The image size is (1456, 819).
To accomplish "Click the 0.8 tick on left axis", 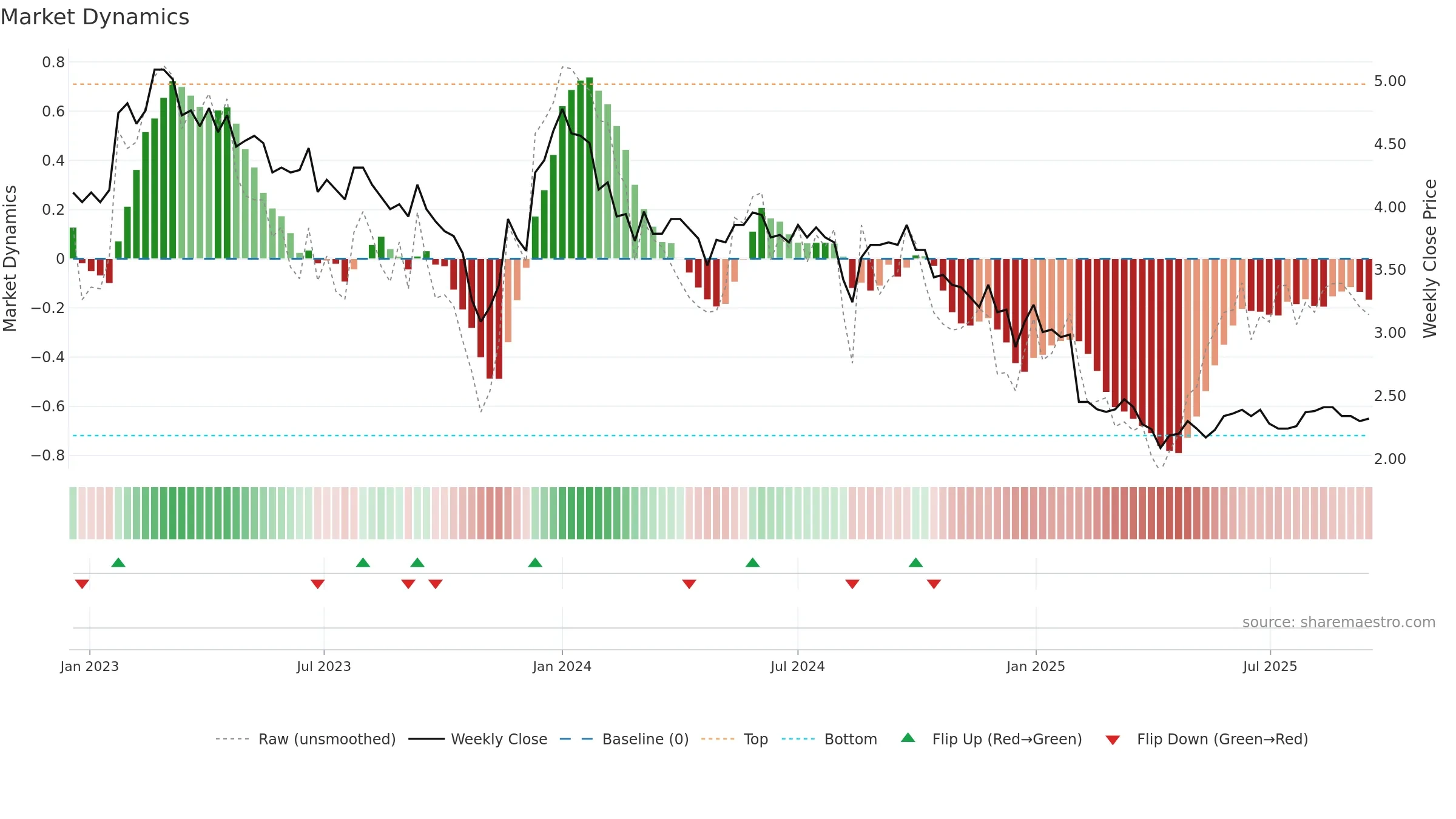I will [x=53, y=62].
